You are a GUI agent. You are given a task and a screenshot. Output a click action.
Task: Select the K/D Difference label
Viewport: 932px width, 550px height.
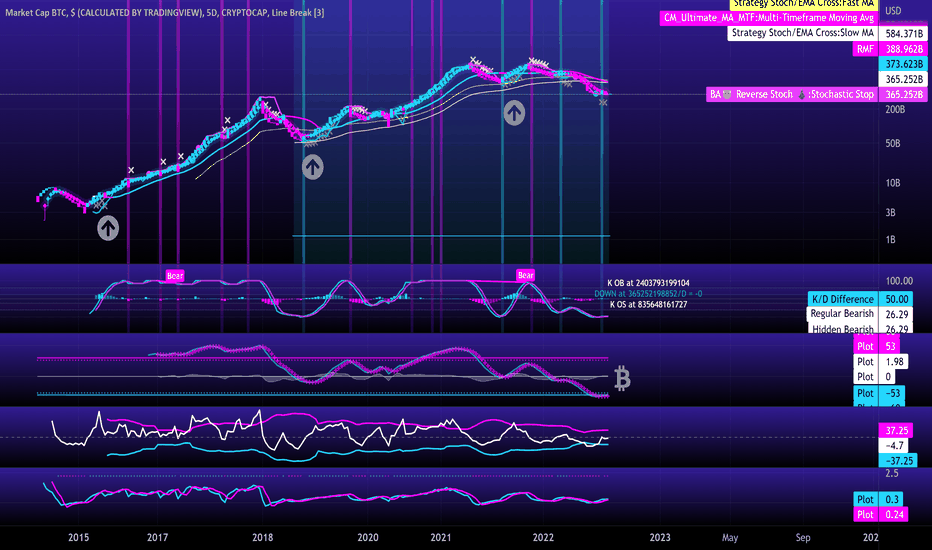[x=842, y=299]
